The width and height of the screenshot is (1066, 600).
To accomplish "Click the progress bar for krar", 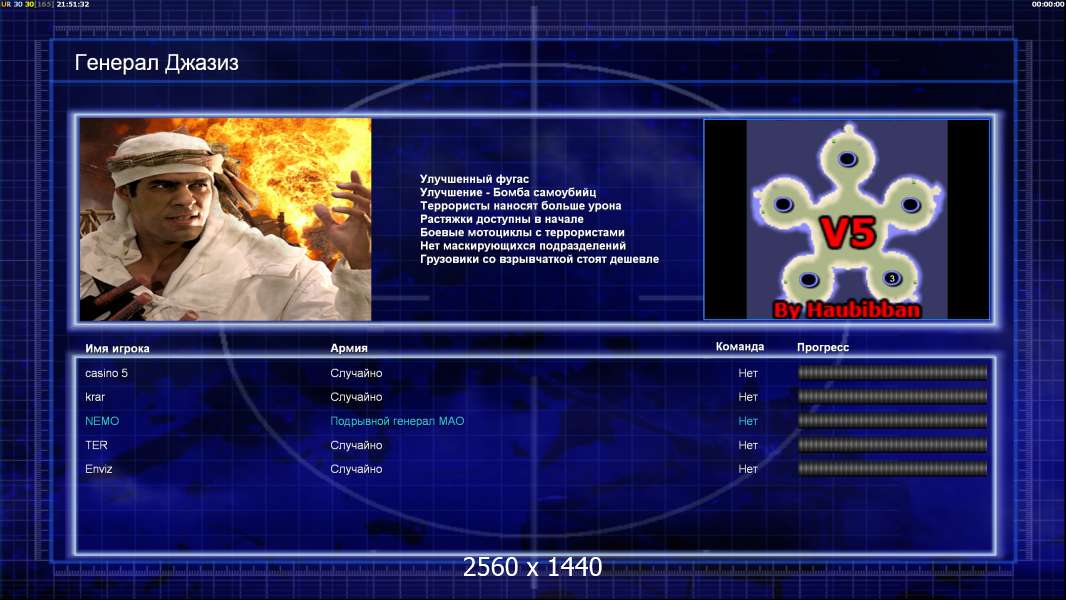I will pyautogui.click(x=893, y=396).
